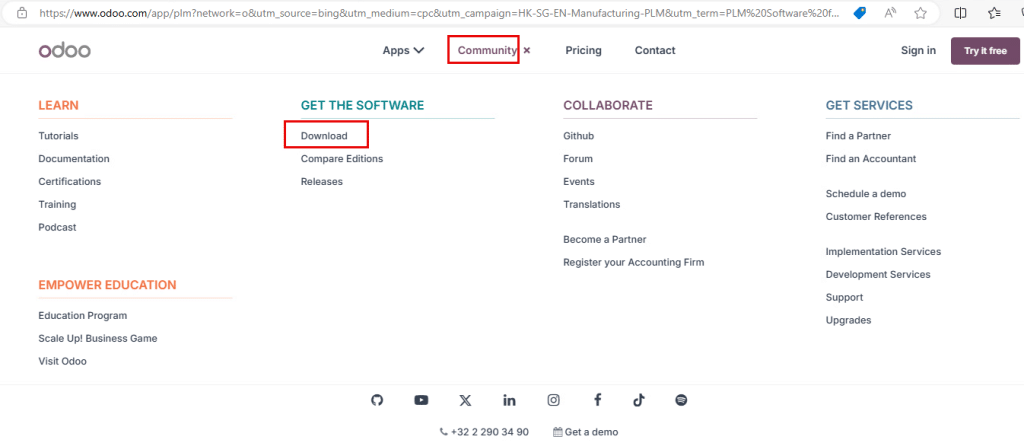
Task: Open the Documentation link
Action: point(74,159)
